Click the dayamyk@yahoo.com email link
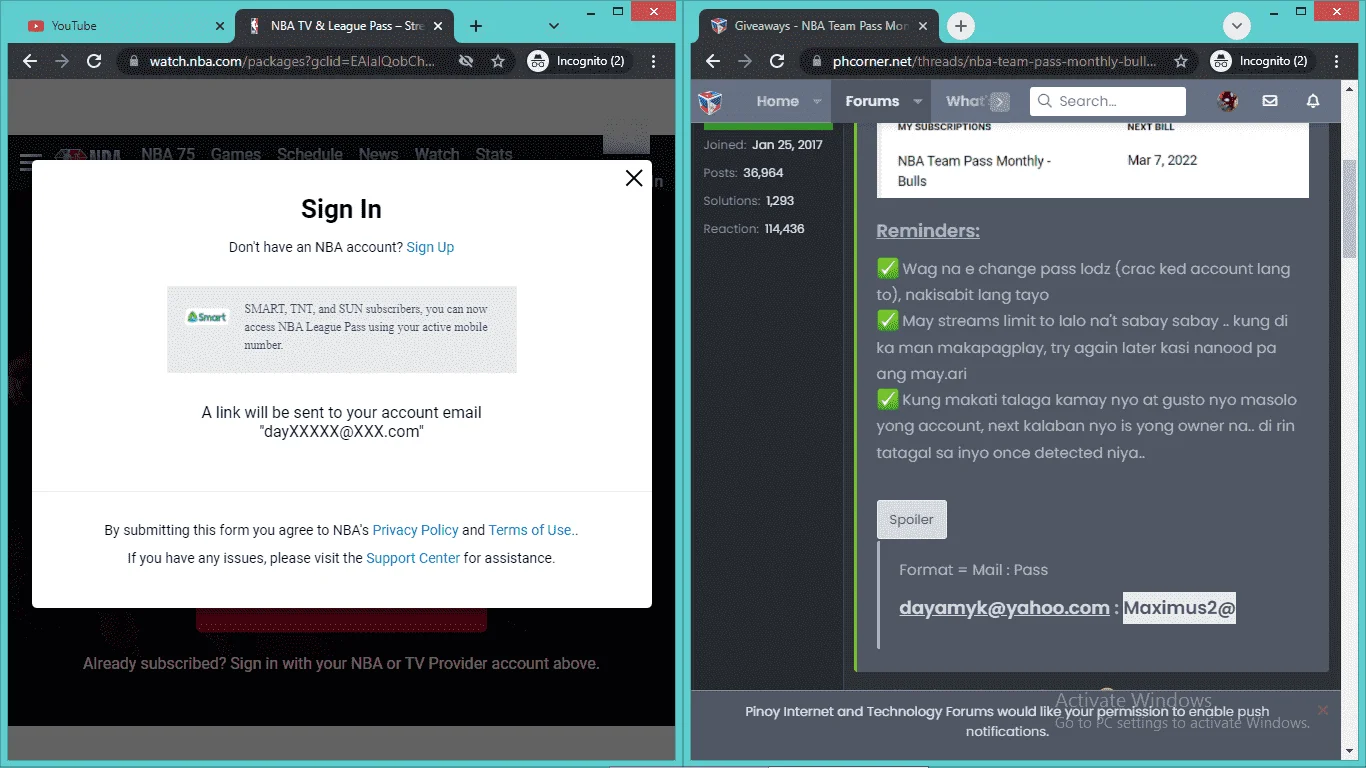Screen dimensions: 1366x768 (x=1004, y=608)
